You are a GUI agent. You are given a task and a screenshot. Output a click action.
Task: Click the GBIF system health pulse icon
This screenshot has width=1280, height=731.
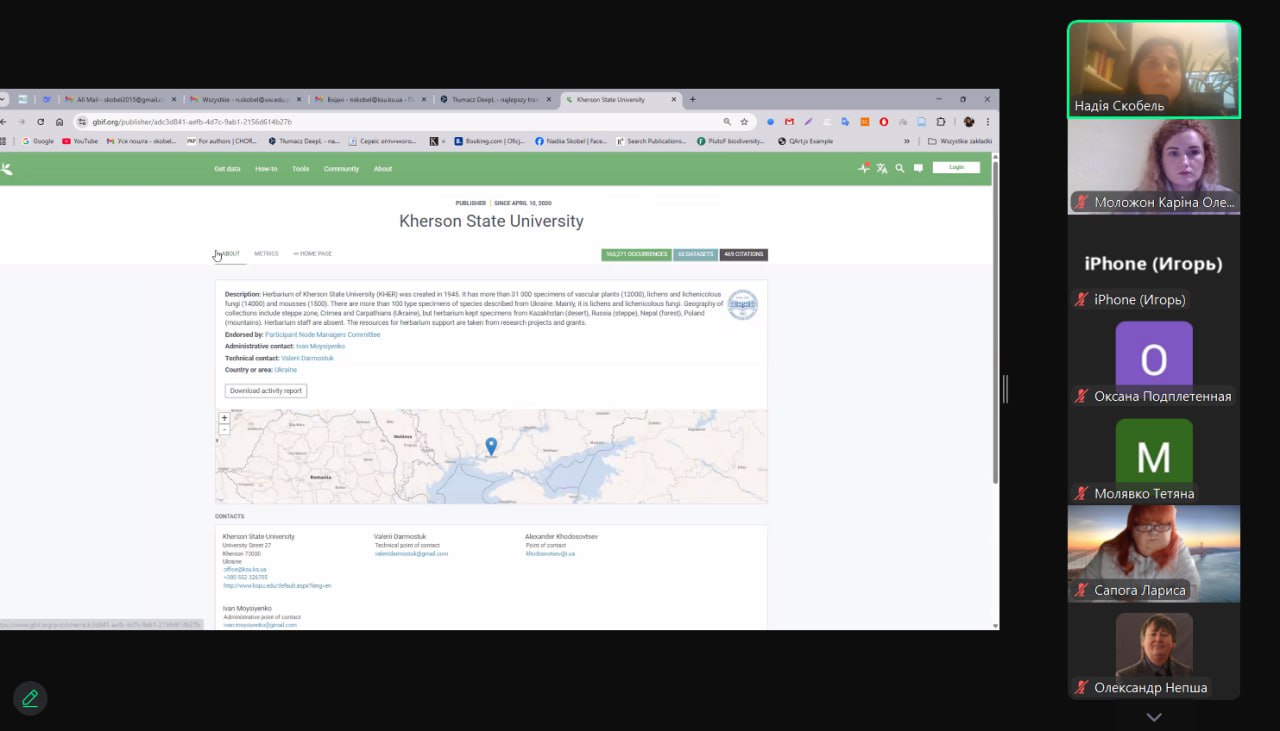864,168
